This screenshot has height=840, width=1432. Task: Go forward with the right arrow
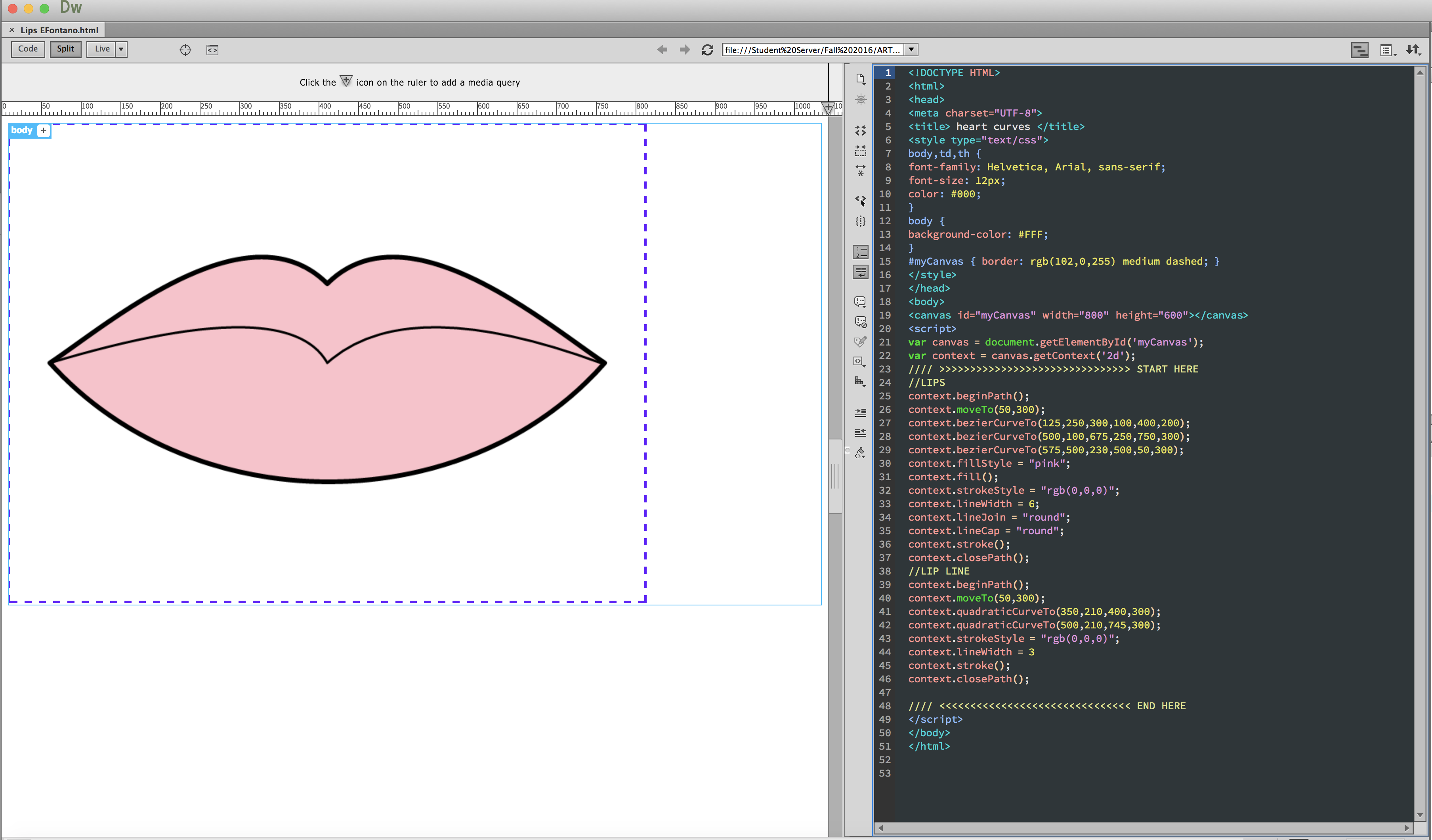685,50
